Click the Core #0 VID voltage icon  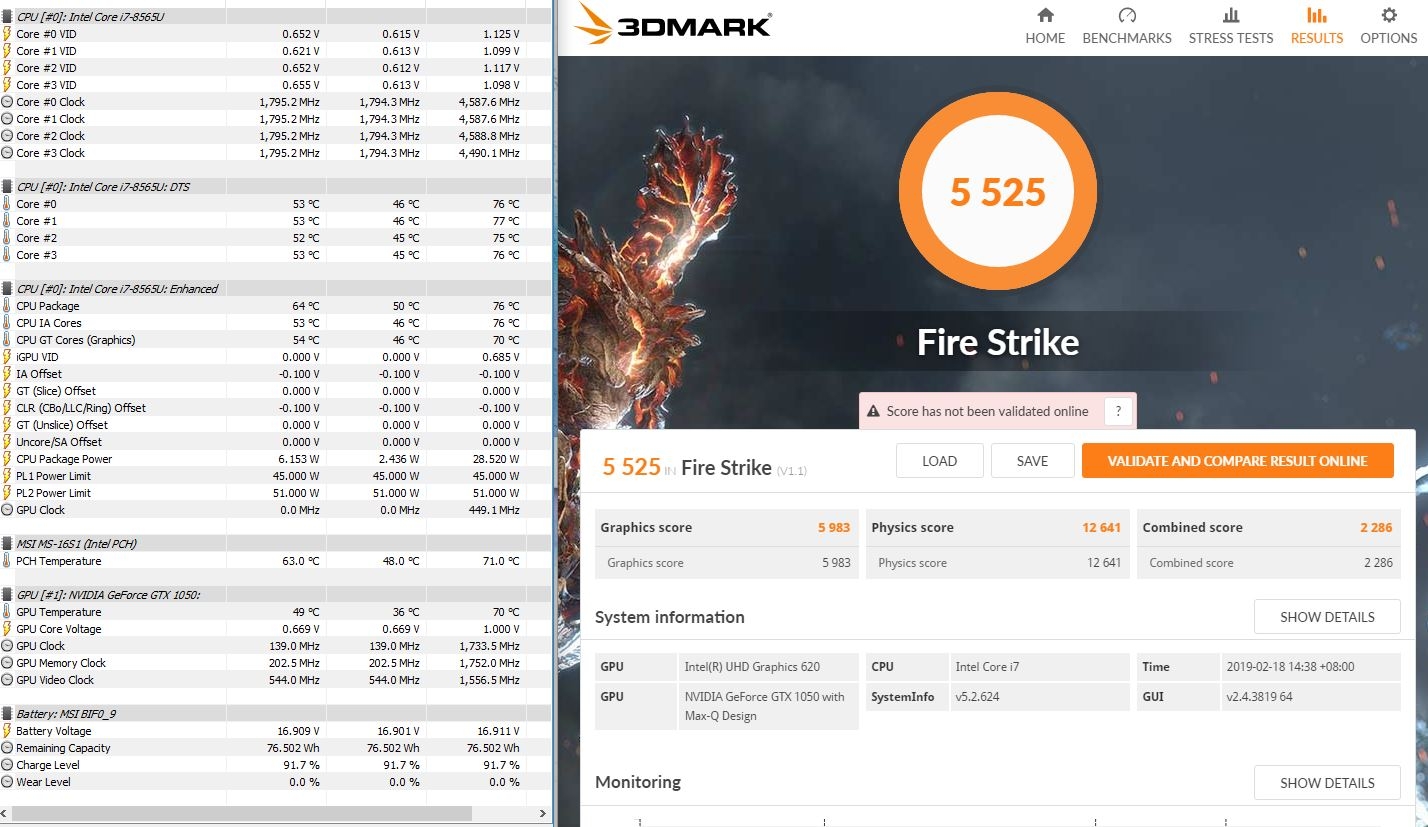point(8,34)
